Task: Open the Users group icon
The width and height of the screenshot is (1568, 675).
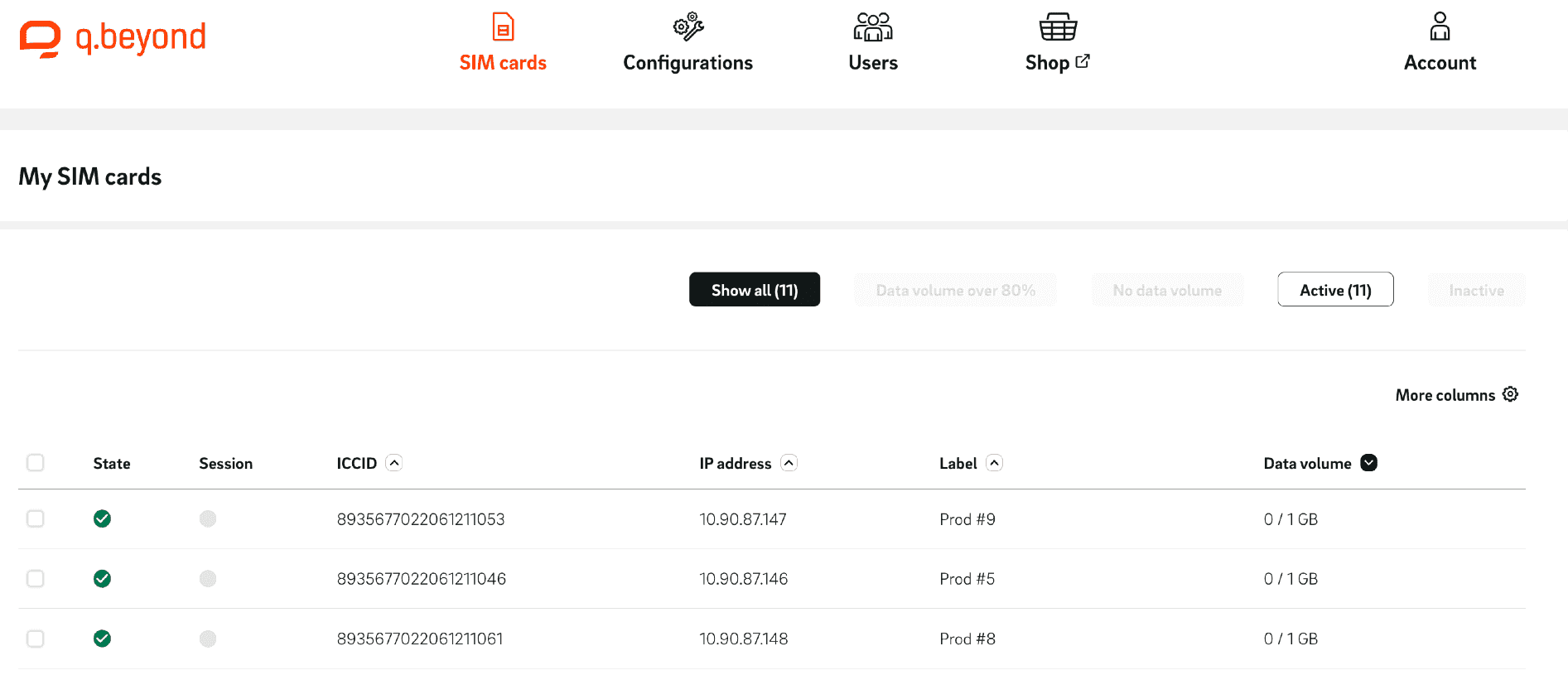Action: click(x=872, y=27)
